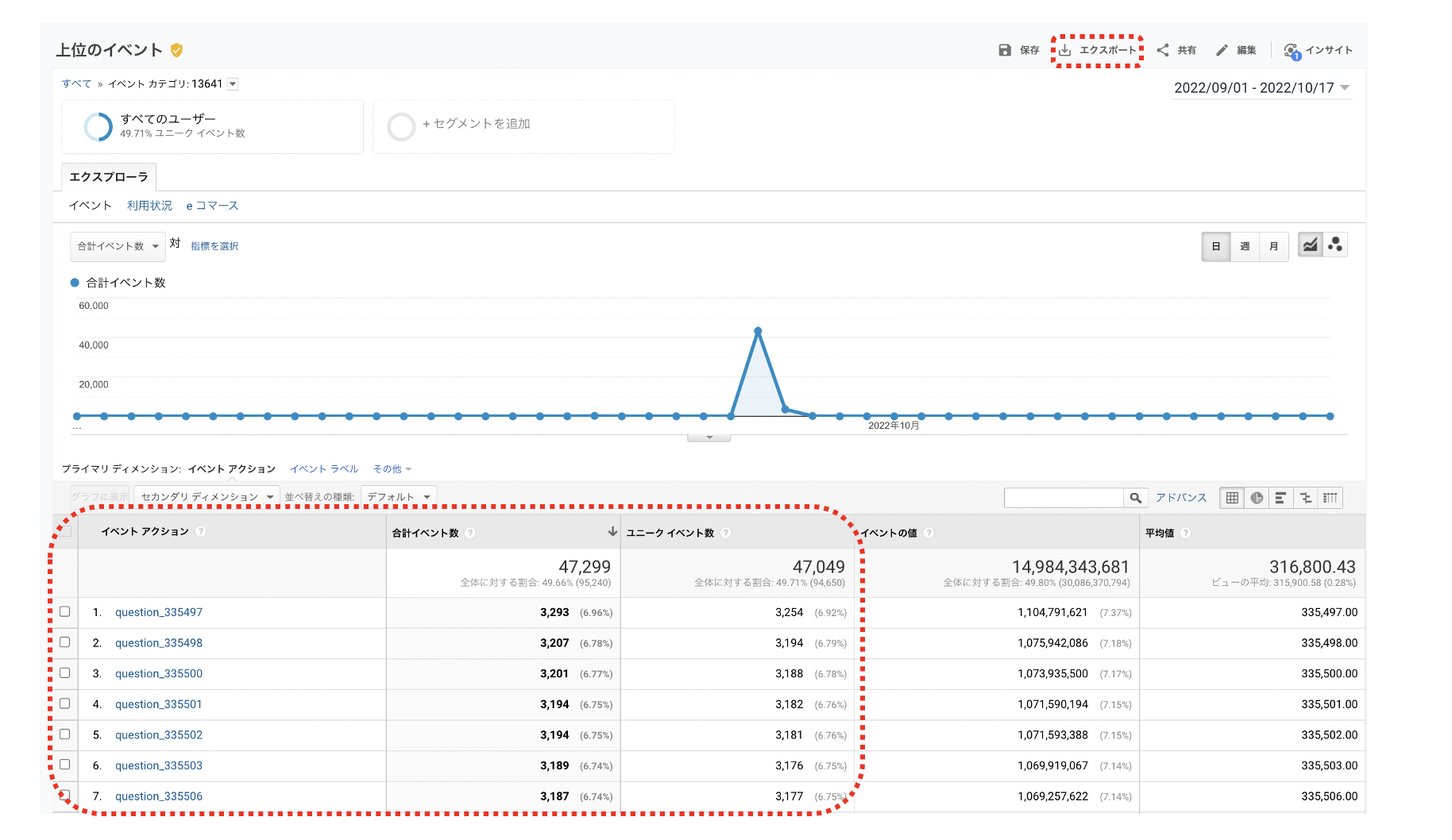Click the Export (エクスポート) download icon
1452x840 pixels.
coord(1065,50)
